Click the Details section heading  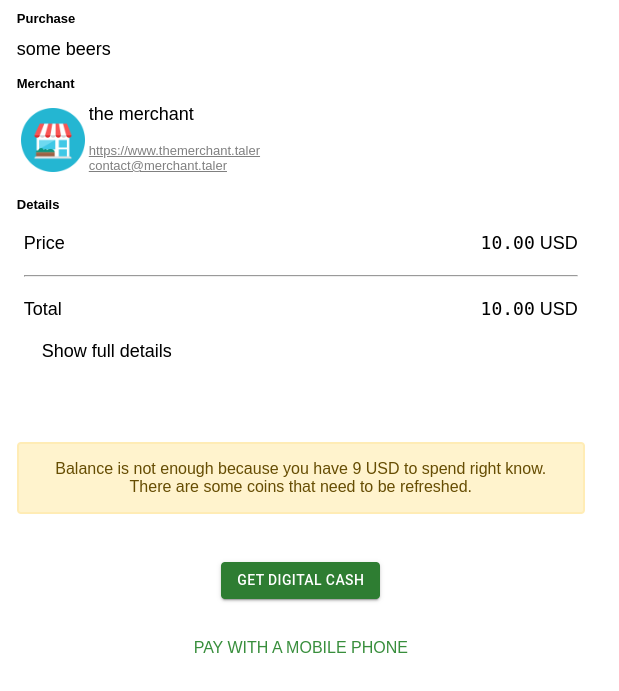click(x=38, y=205)
